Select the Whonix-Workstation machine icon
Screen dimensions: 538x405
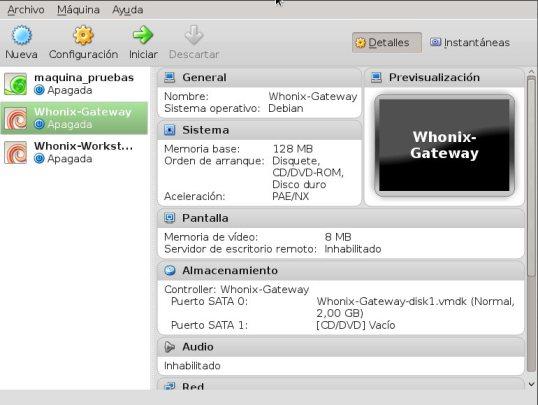point(15,152)
